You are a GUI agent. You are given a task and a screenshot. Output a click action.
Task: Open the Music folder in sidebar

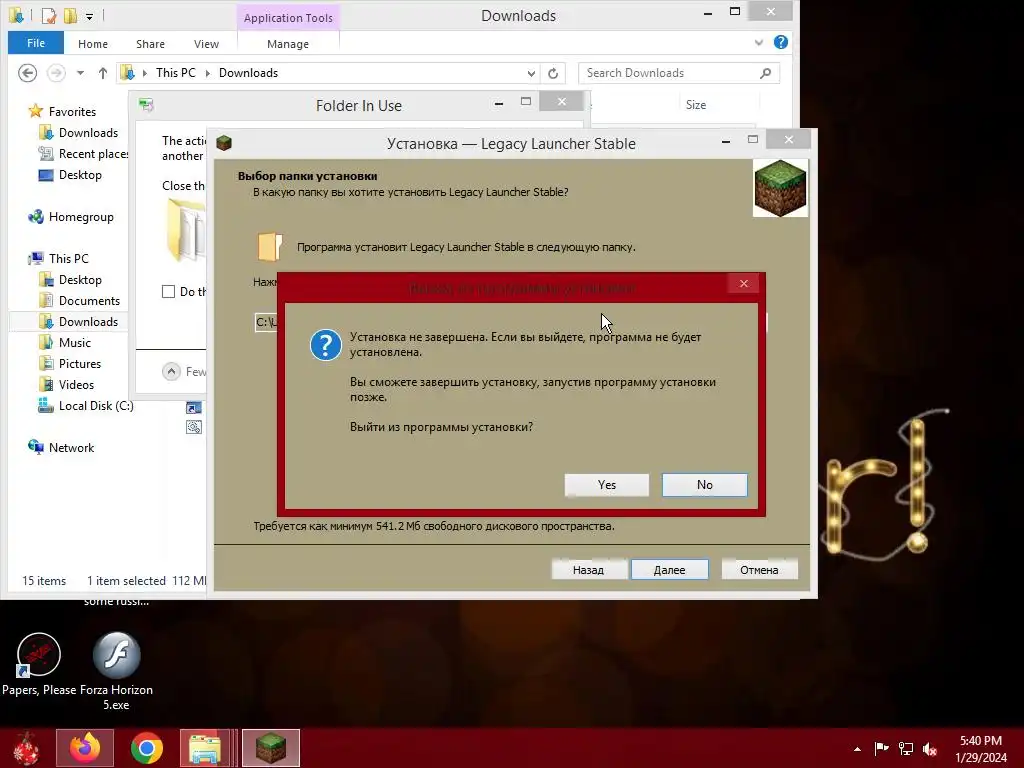tap(74, 343)
